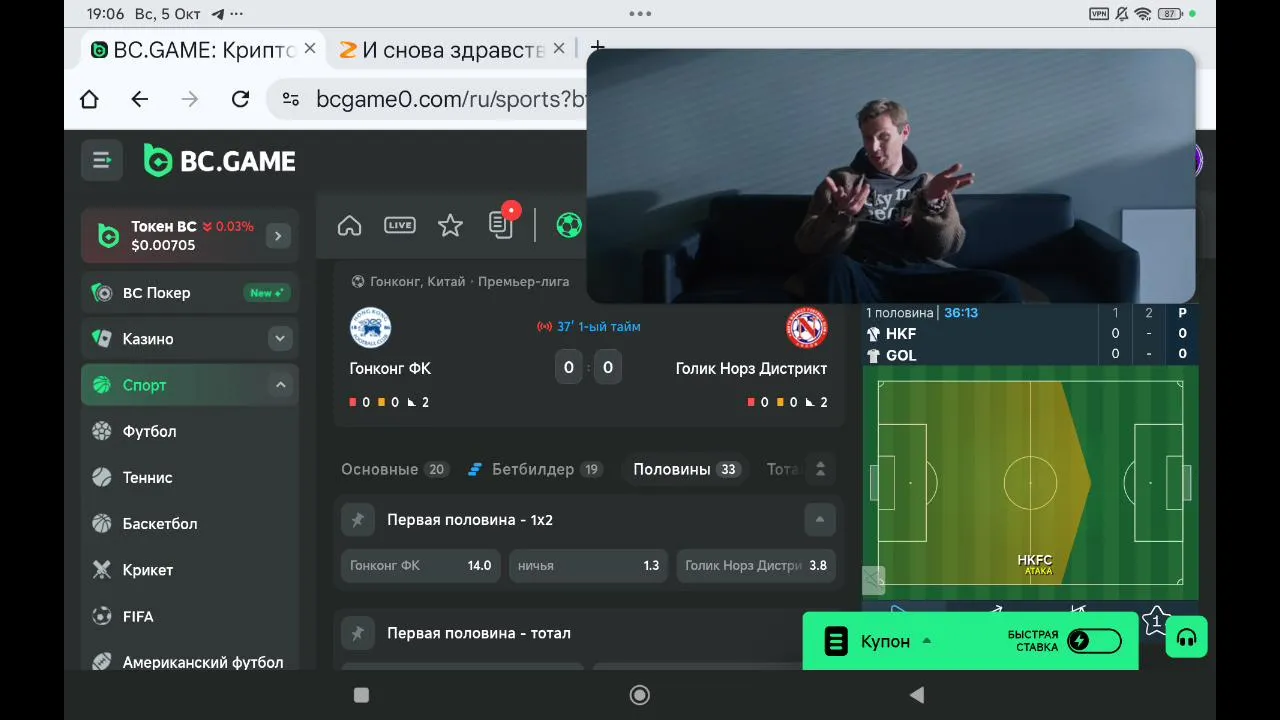Collapse Первая половина - 1x2 section
The width and height of the screenshot is (1280, 720).
pos(820,519)
